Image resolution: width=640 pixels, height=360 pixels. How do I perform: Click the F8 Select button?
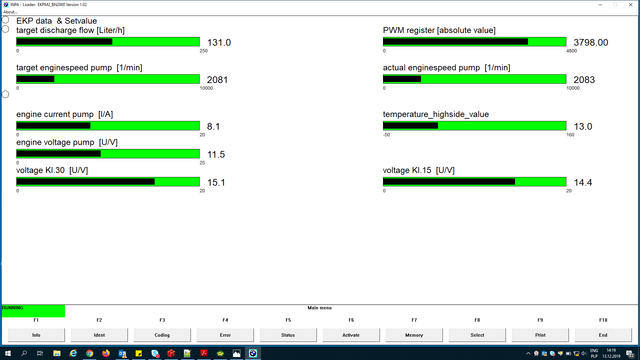[x=477, y=335]
